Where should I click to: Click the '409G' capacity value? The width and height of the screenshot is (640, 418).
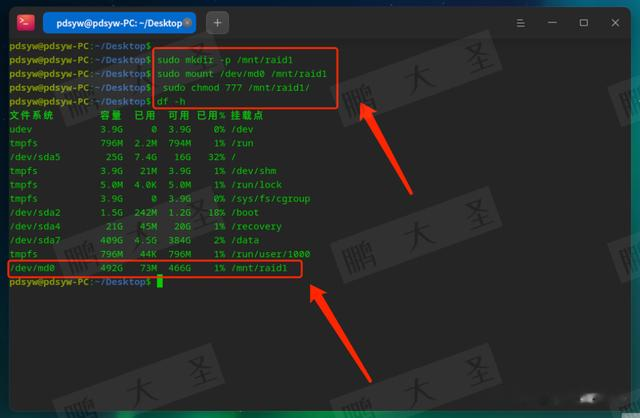111,240
